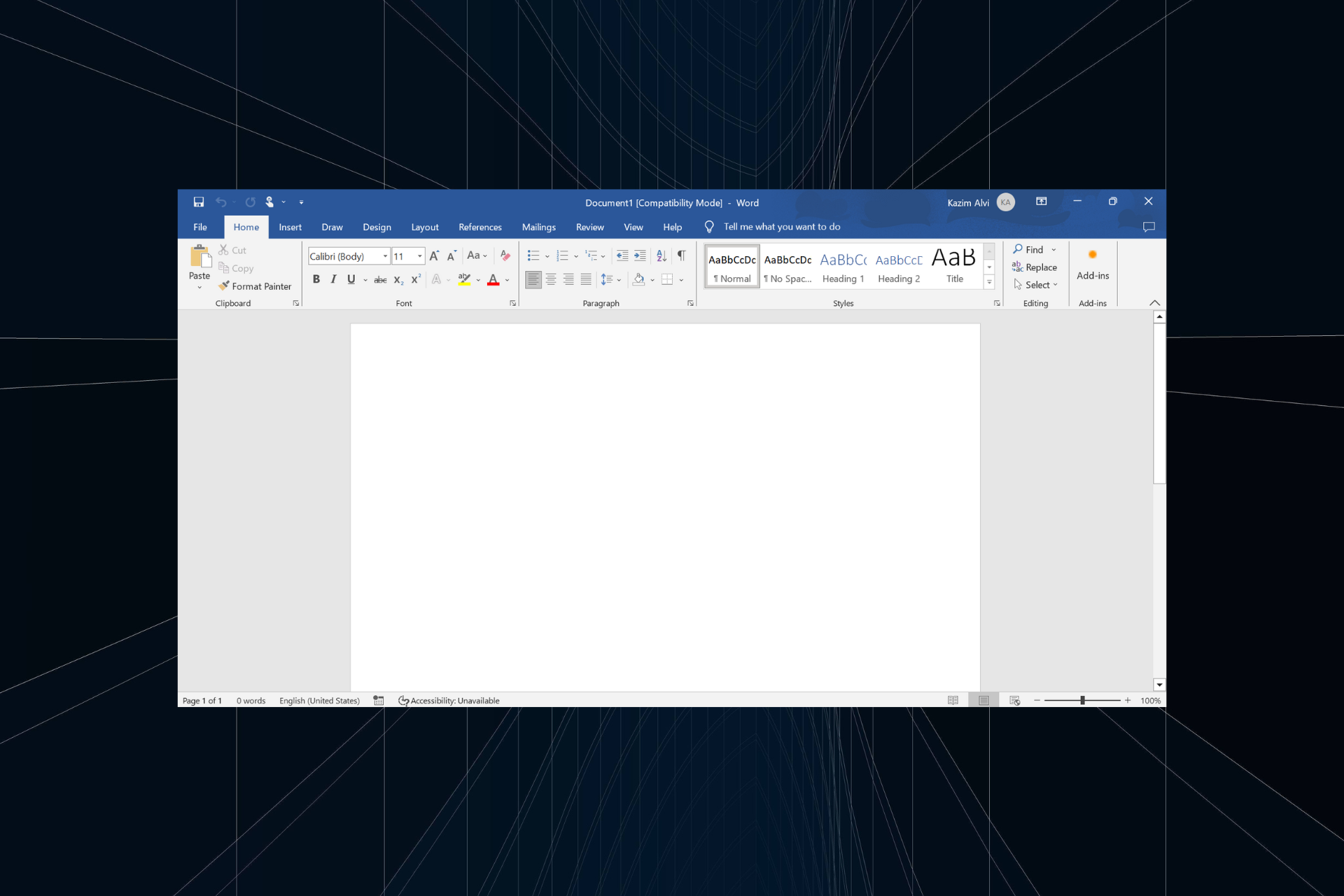The image size is (1344, 896).
Task: Click the English (United States) language status
Action: (319, 701)
